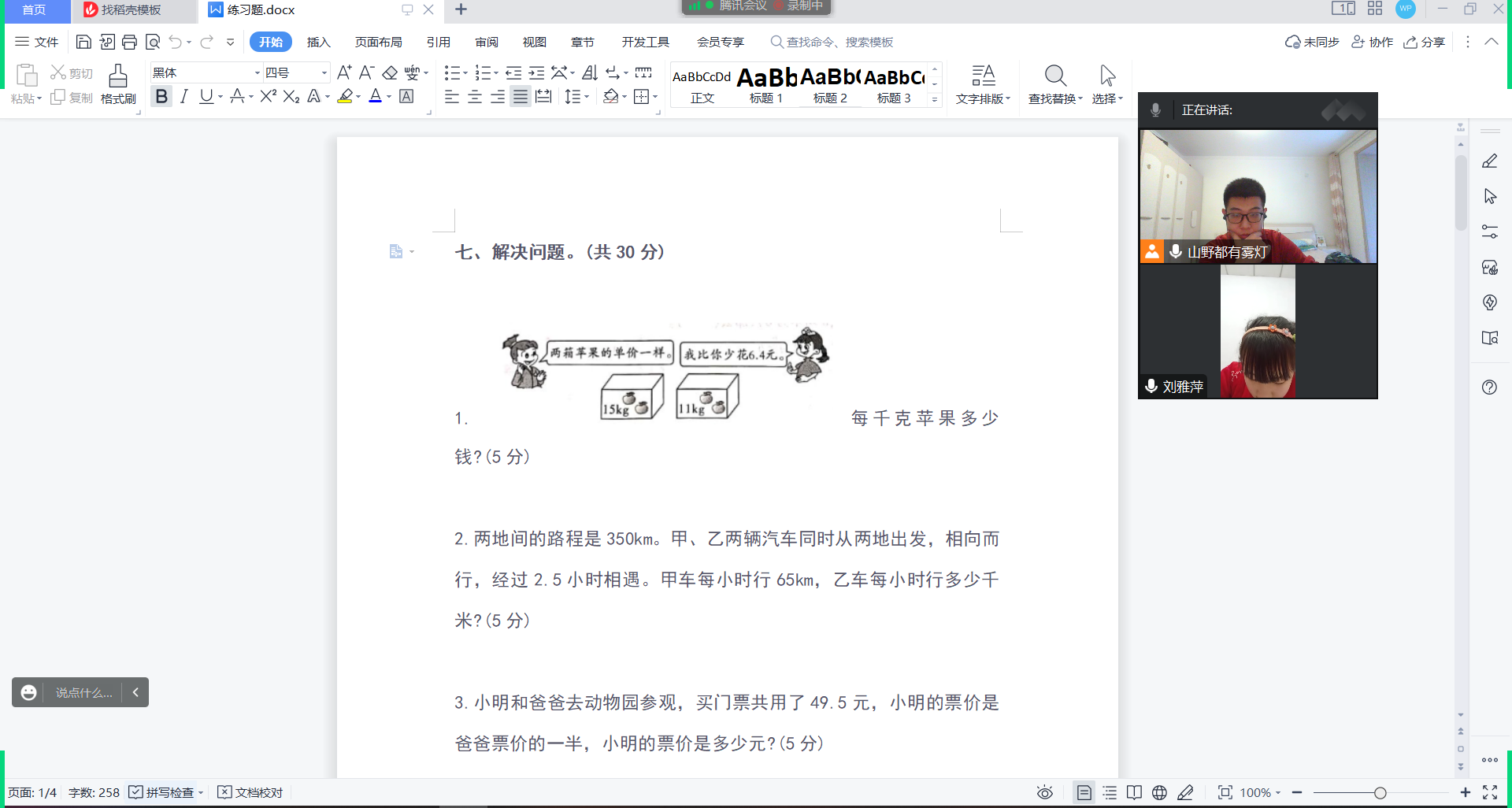The height and width of the screenshot is (808, 1512).
Task: Switch to page layout view in status bar
Action: (x=1084, y=792)
